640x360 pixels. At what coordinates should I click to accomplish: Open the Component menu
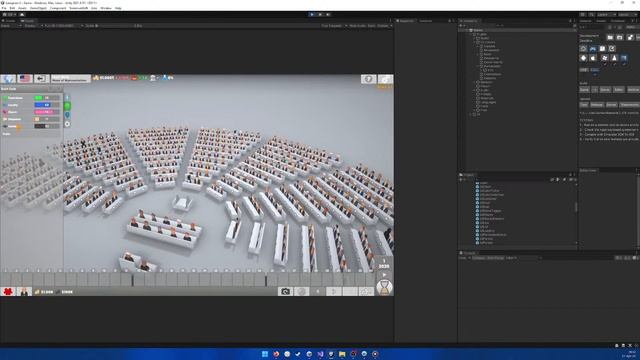(x=58, y=8)
